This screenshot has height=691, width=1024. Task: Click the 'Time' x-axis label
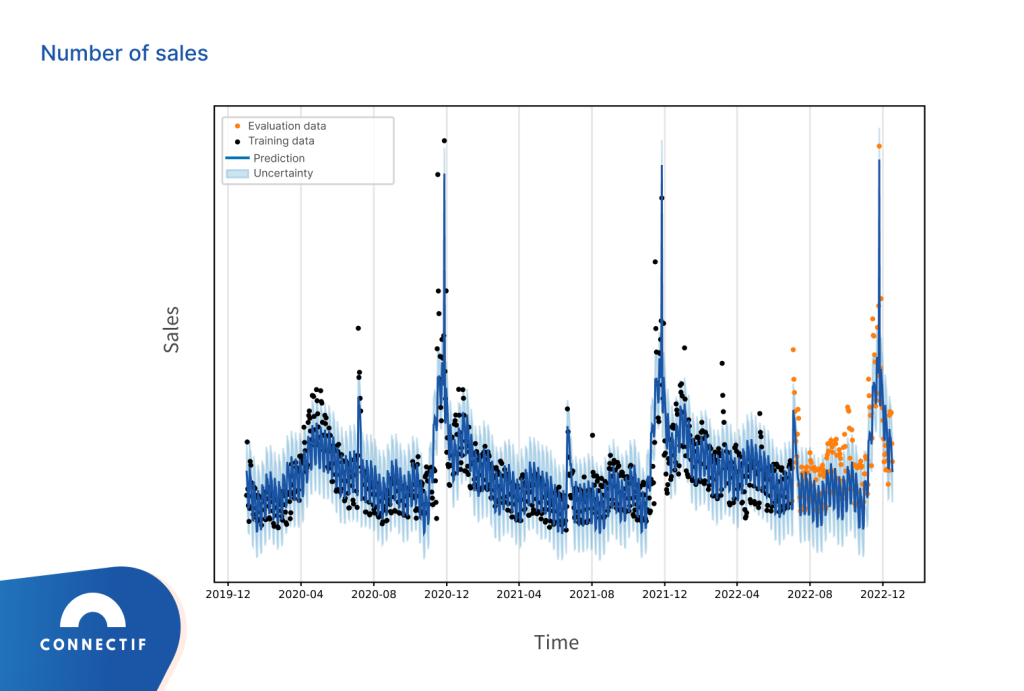coord(556,642)
